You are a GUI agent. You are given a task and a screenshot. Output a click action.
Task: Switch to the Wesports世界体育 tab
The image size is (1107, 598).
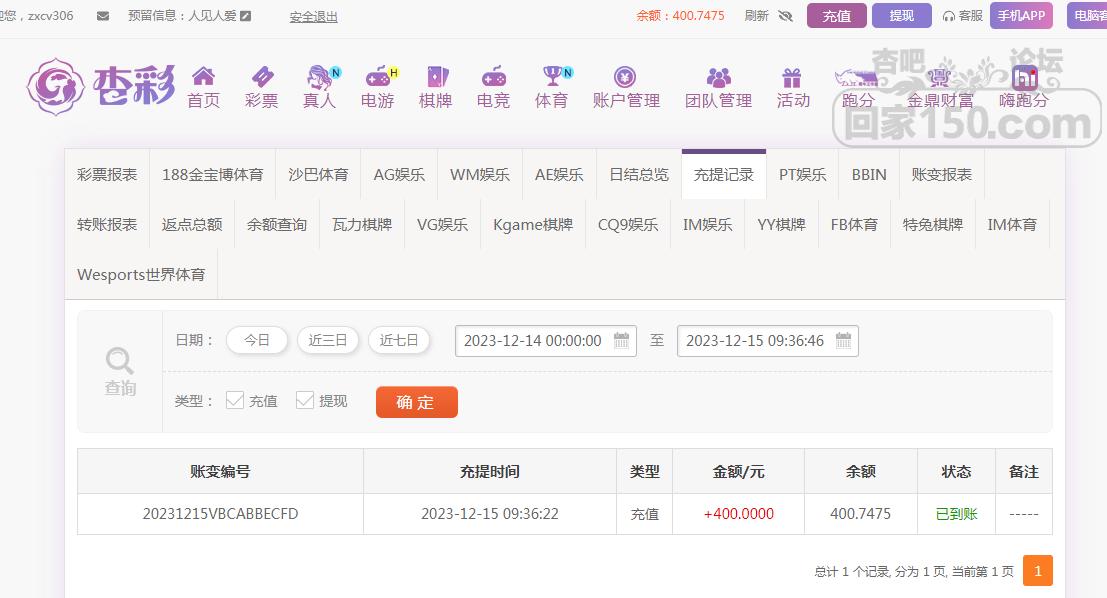[x=141, y=275]
